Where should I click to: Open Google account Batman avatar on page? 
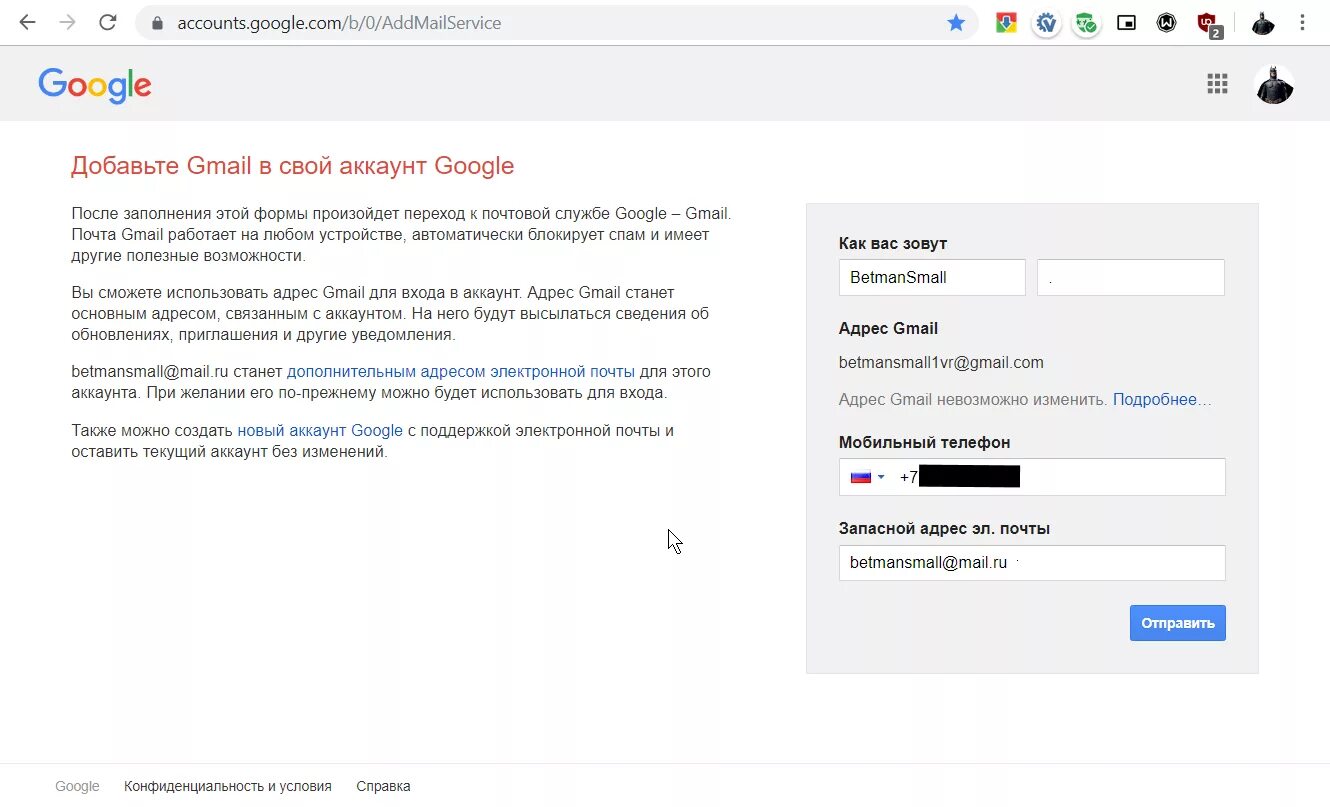(x=1274, y=84)
